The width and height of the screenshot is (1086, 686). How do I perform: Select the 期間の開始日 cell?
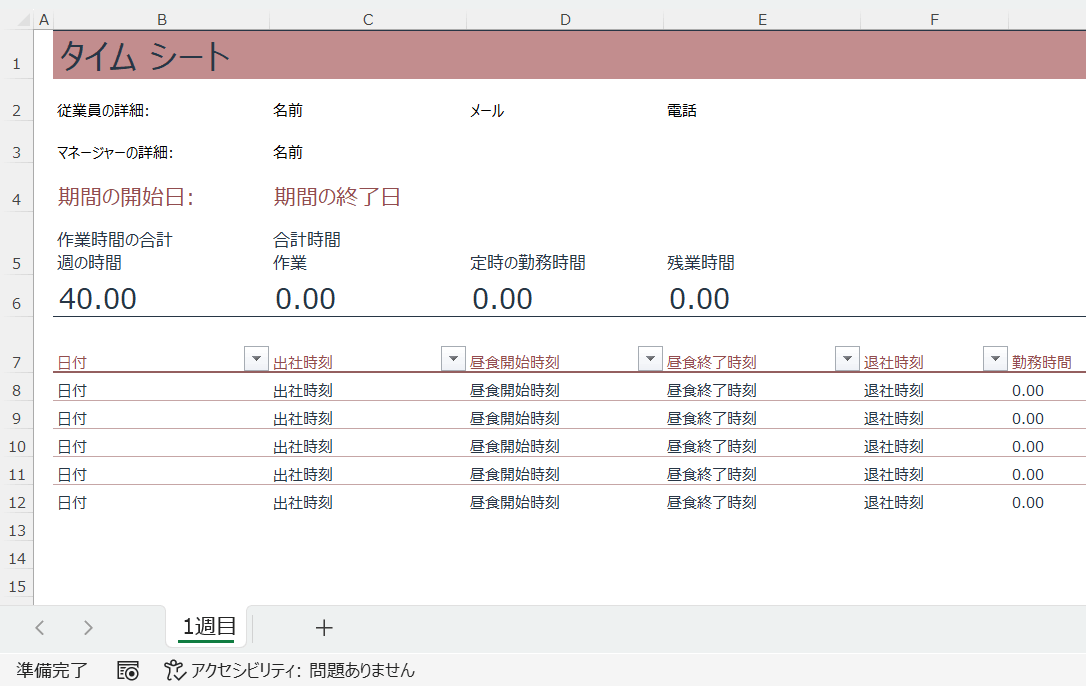click(x=125, y=197)
